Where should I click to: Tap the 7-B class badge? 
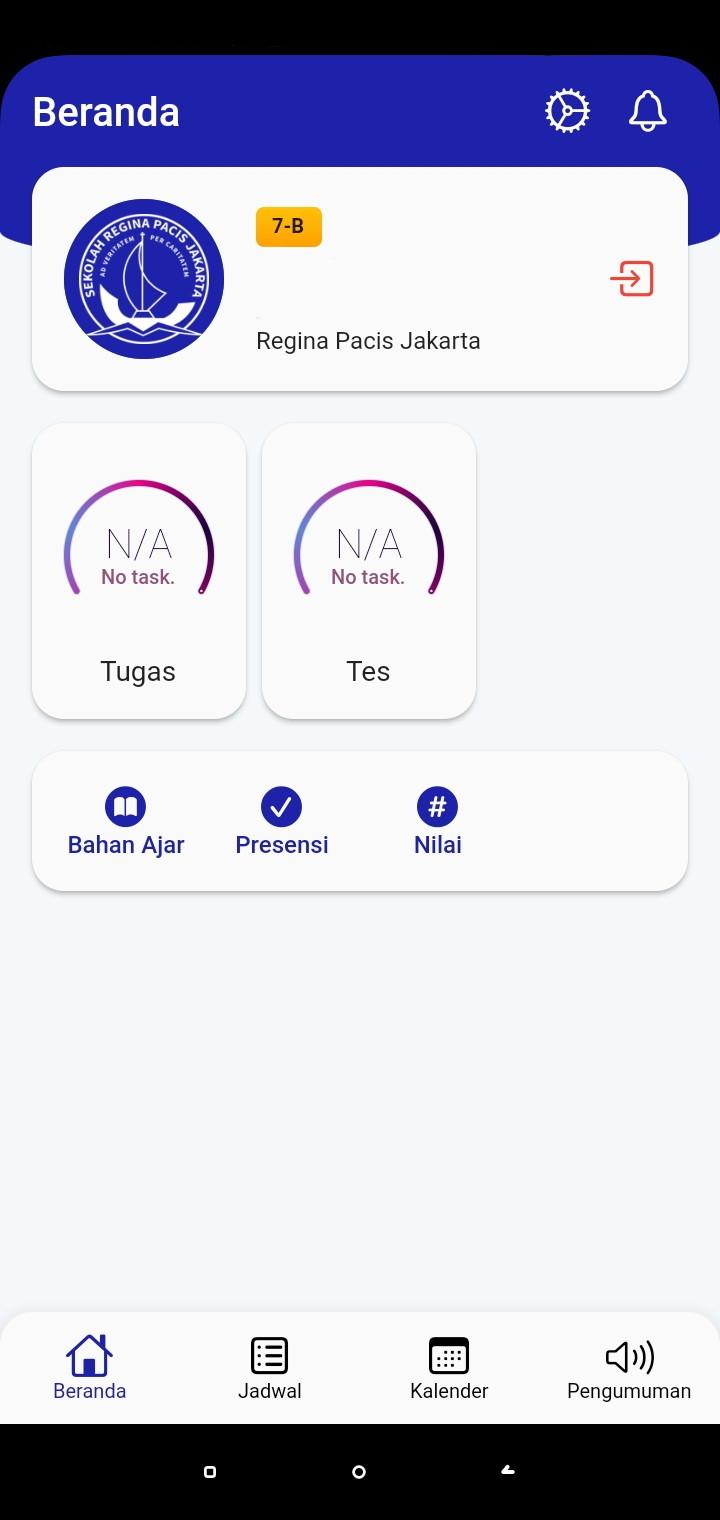[x=289, y=227]
